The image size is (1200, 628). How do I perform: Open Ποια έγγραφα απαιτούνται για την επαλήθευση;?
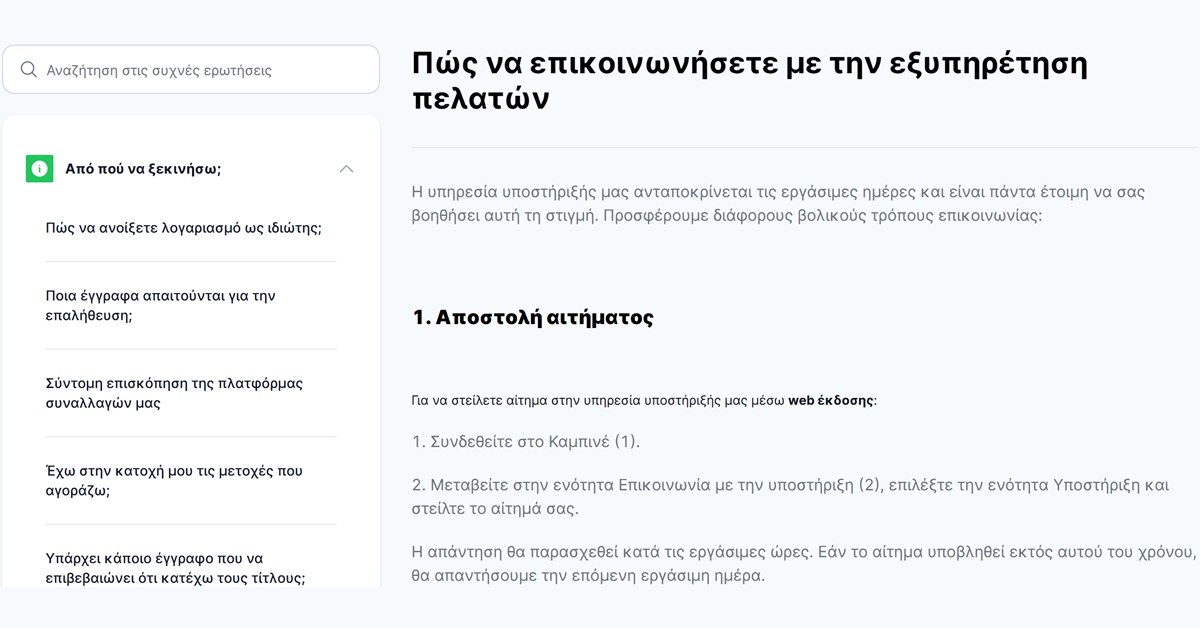click(x=161, y=305)
